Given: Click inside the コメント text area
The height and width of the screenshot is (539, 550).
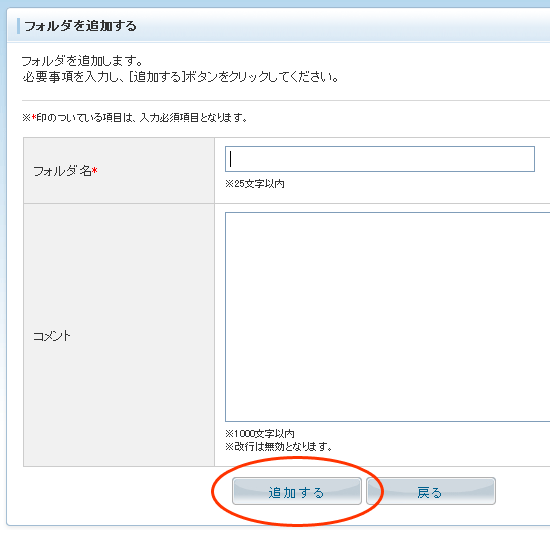Looking at the screenshot, I should coord(388,316).
